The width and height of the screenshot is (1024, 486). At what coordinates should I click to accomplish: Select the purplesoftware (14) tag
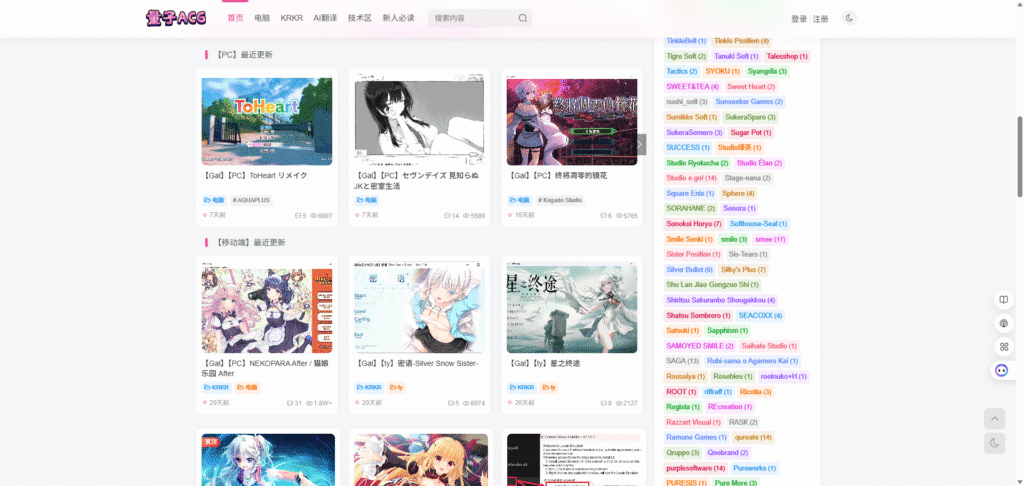click(x=696, y=468)
